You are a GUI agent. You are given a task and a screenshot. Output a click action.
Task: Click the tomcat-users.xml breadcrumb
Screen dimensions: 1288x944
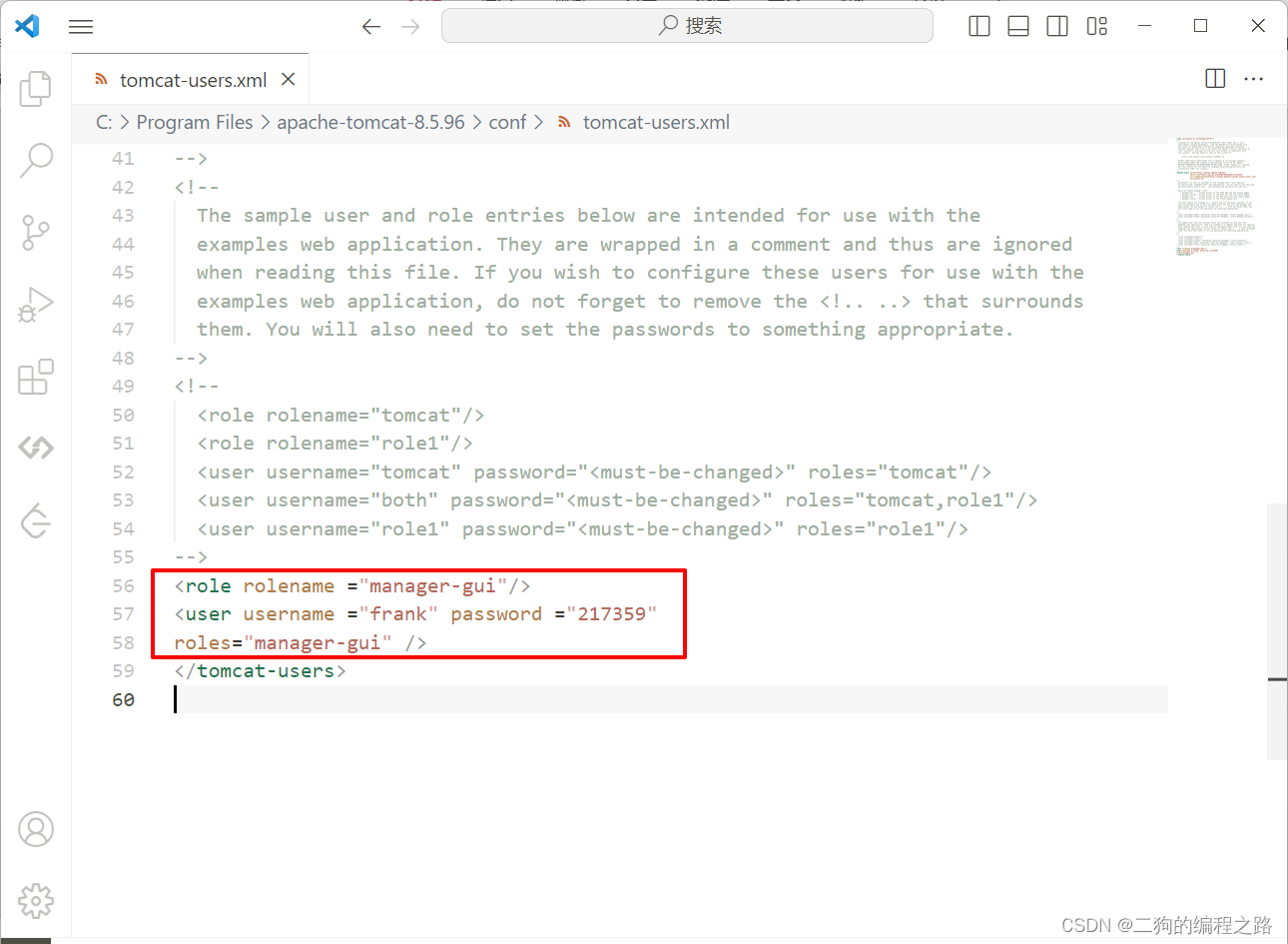(656, 122)
